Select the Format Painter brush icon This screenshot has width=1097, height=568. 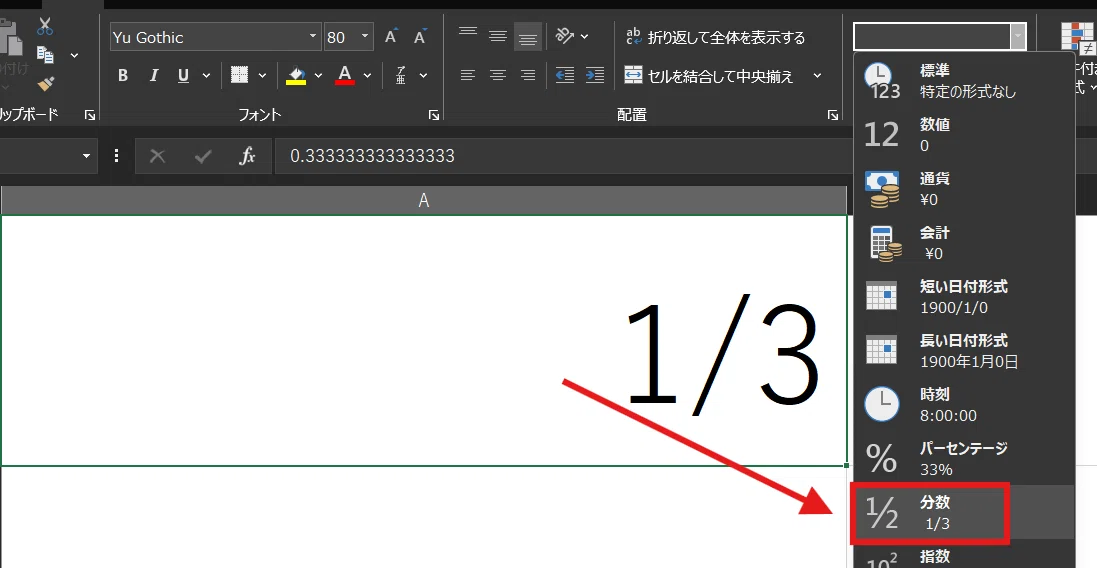pyautogui.click(x=45, y=85)
